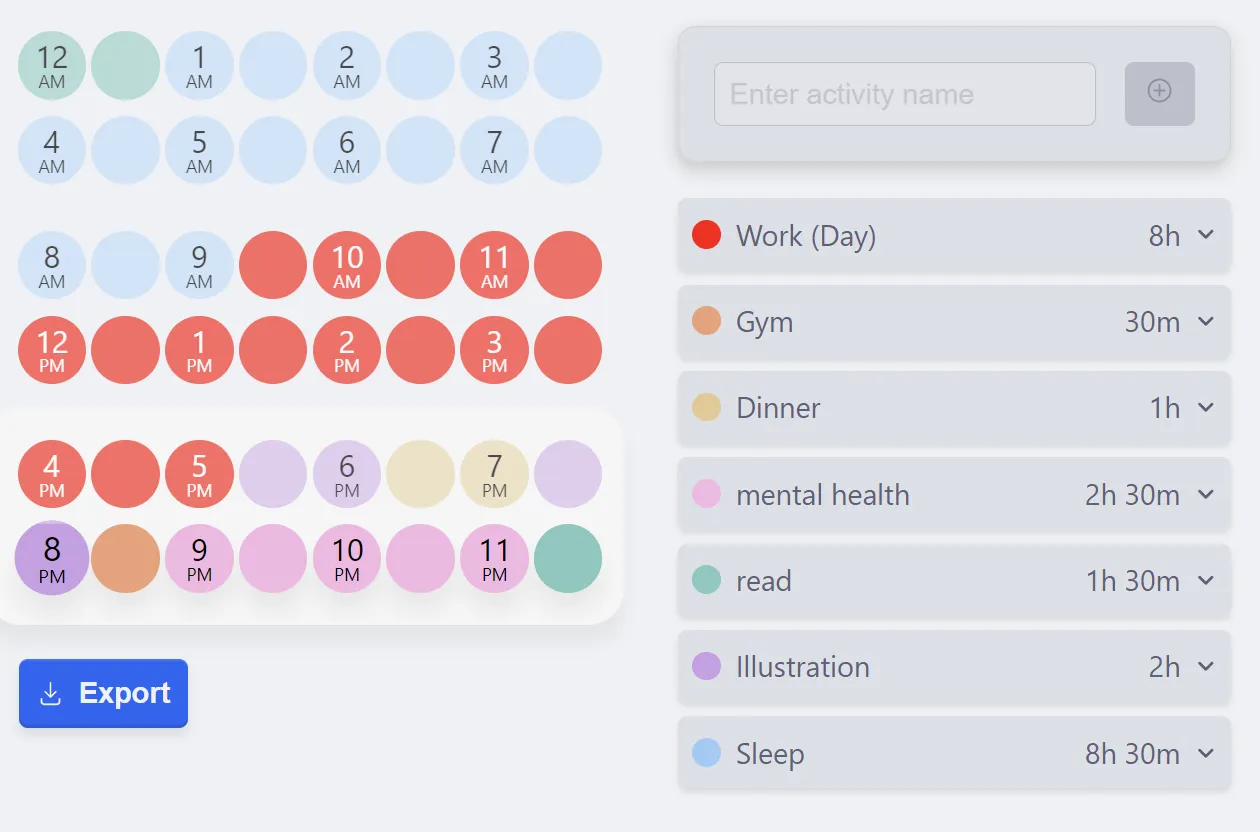Viewport: 1260px width, 832px height.
Task: Click the add activity plus icon
Action: coord(1159,93)
